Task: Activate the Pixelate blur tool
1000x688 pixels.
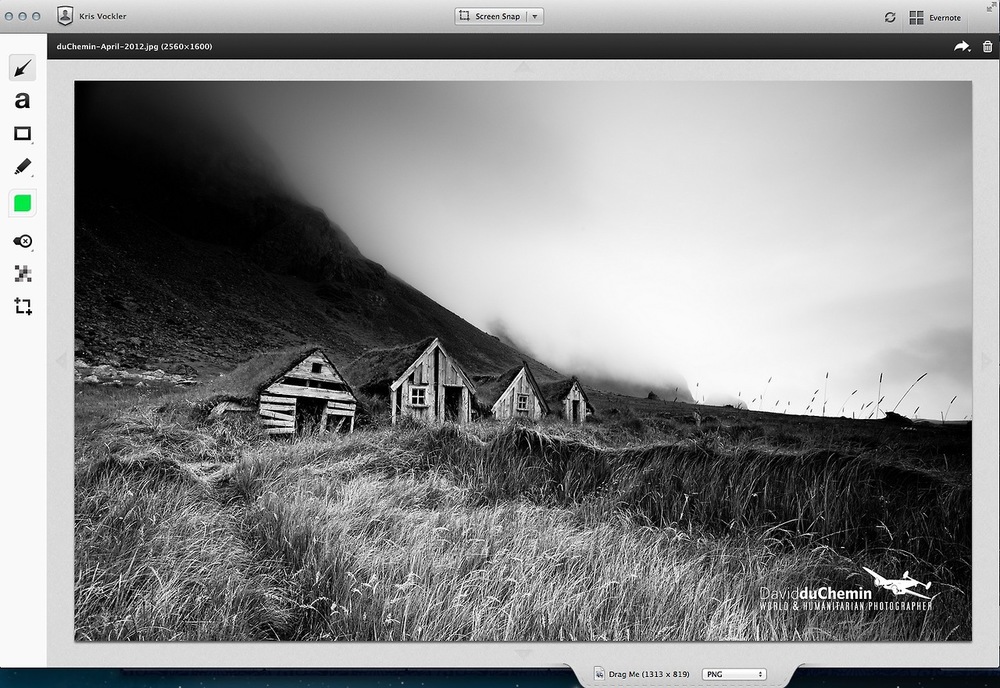Action: click(22, 273)
